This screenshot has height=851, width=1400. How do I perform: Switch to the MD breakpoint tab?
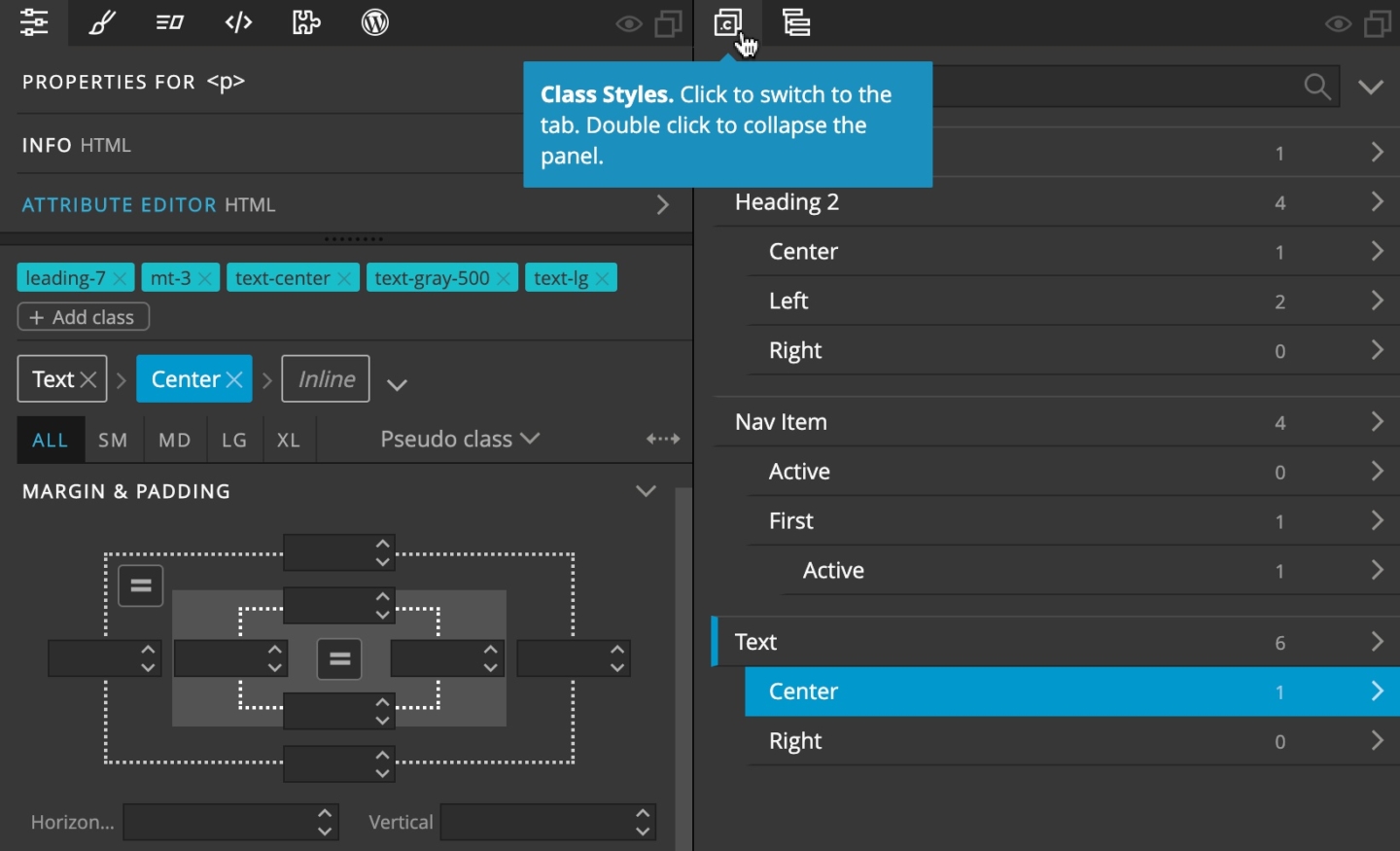point(174,440)
